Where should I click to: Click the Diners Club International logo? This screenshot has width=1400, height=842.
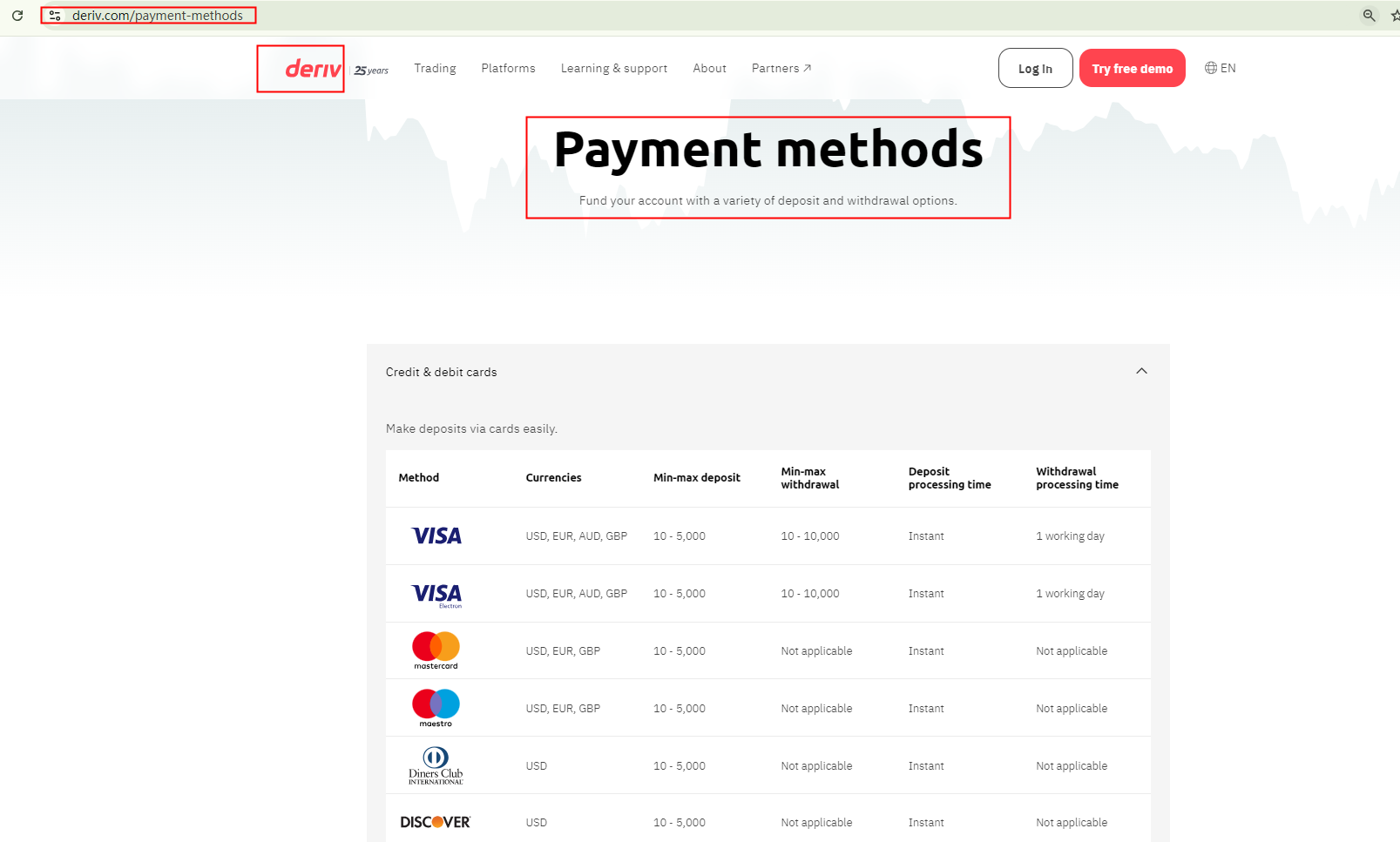[436, 765]
